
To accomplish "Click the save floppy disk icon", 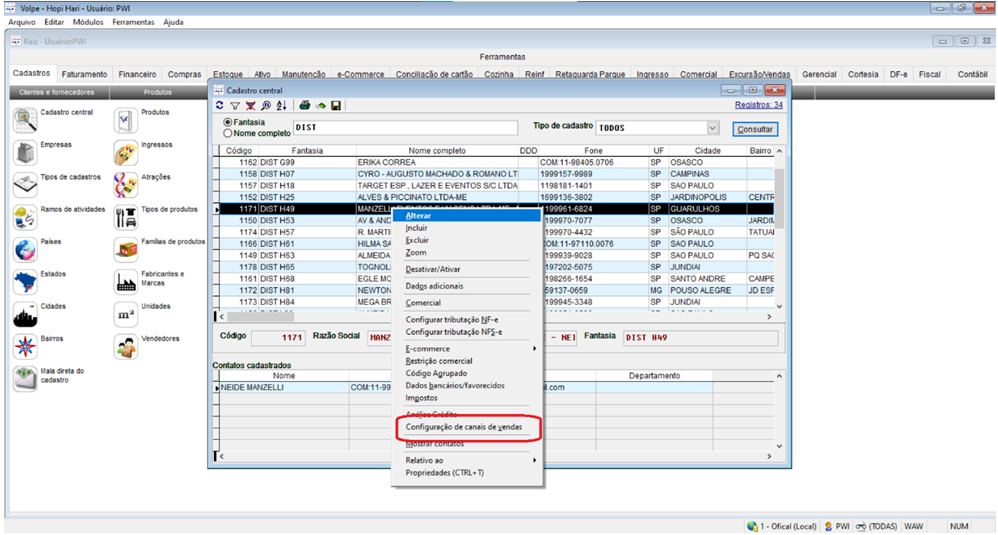I will [x=336, y=105].
